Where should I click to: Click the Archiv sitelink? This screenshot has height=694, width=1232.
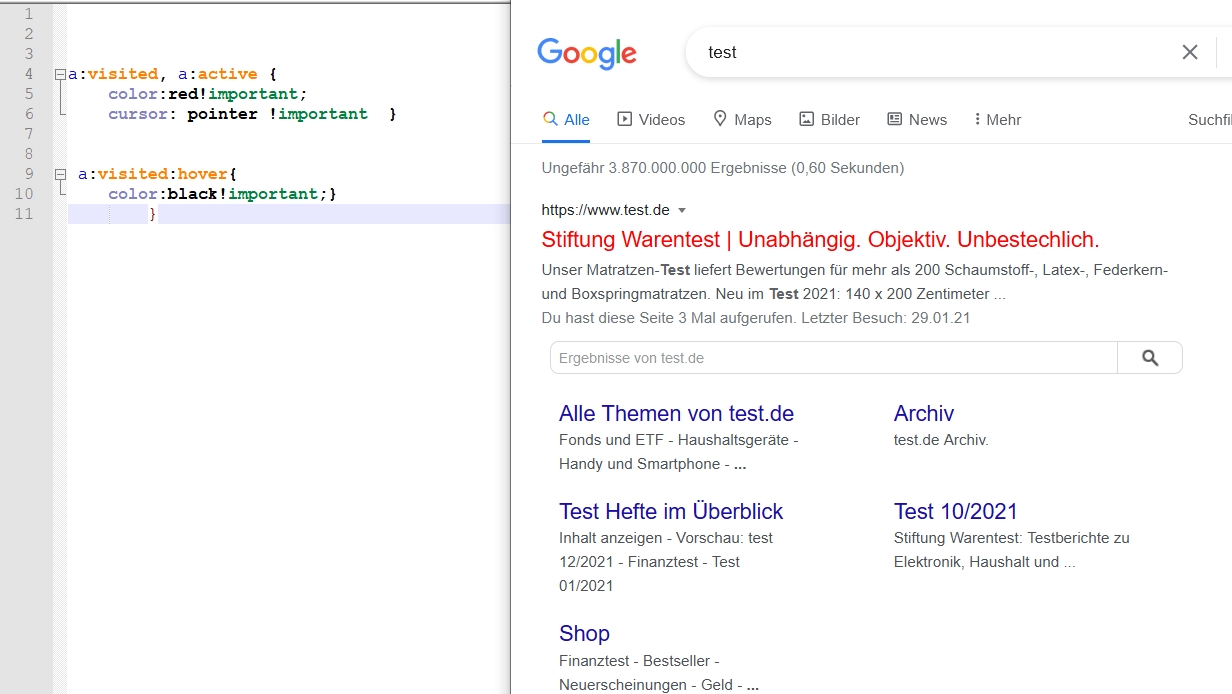pos(924,414)
